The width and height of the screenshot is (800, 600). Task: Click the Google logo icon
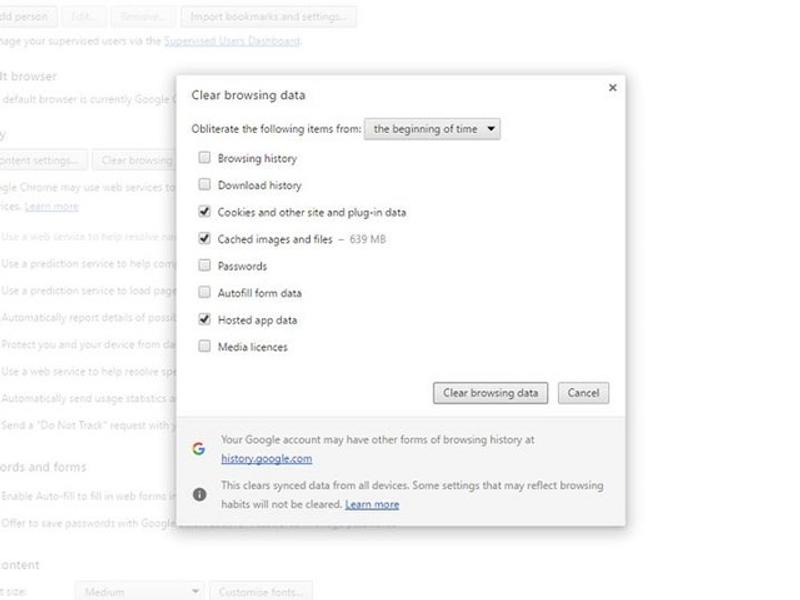coord(199,449)
